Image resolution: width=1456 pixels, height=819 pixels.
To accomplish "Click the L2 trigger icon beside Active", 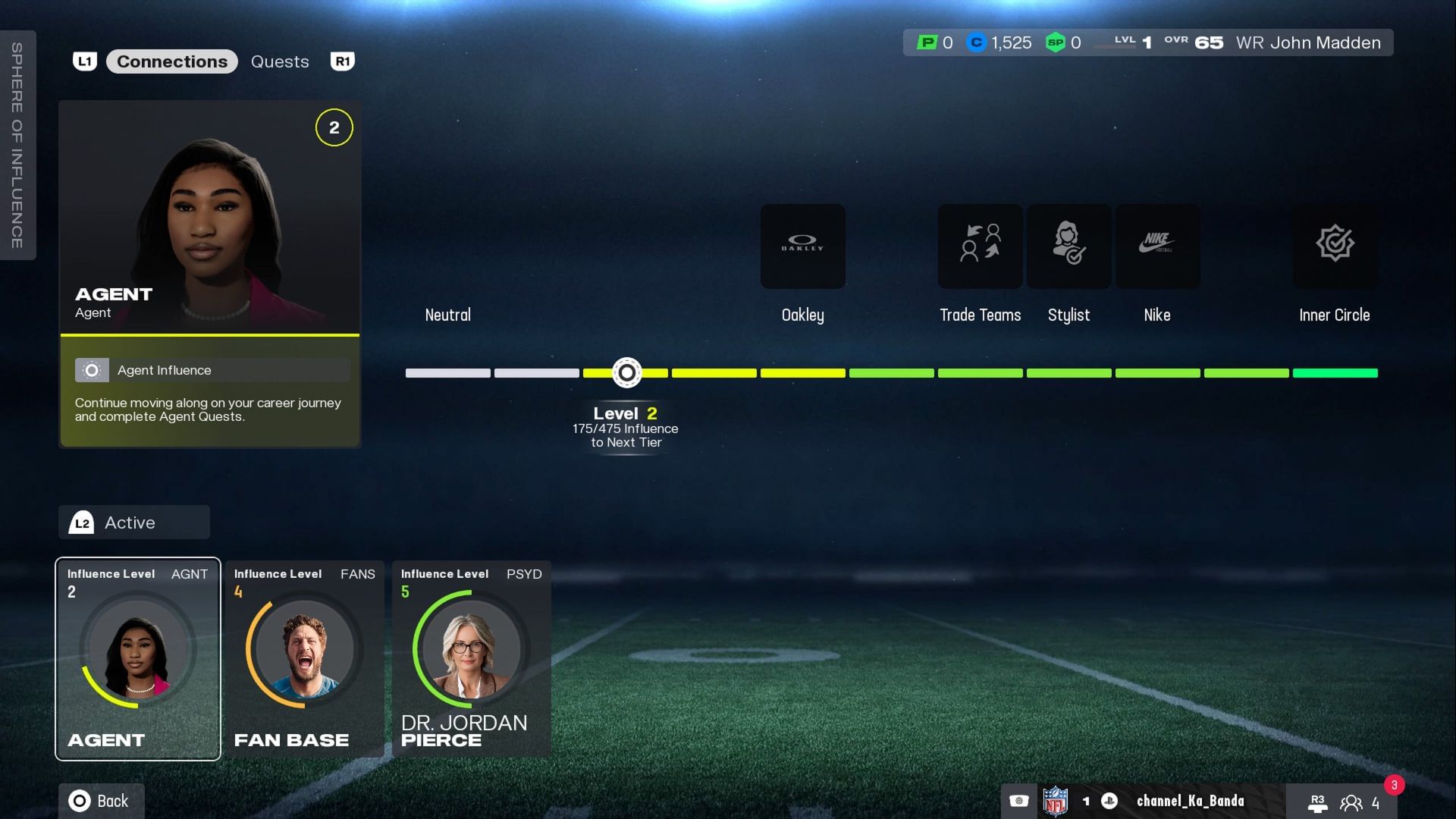I will (82, 522).
